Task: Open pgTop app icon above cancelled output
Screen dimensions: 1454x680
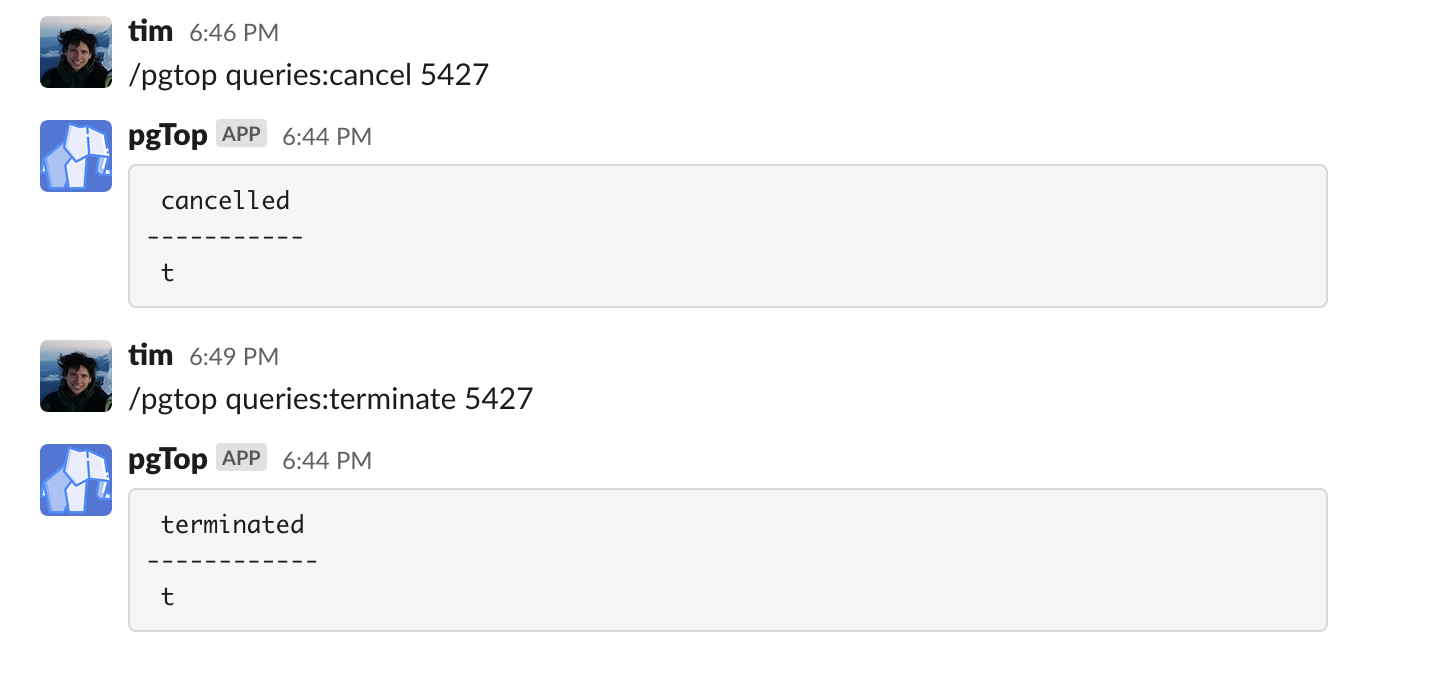Action: point(76,156)
